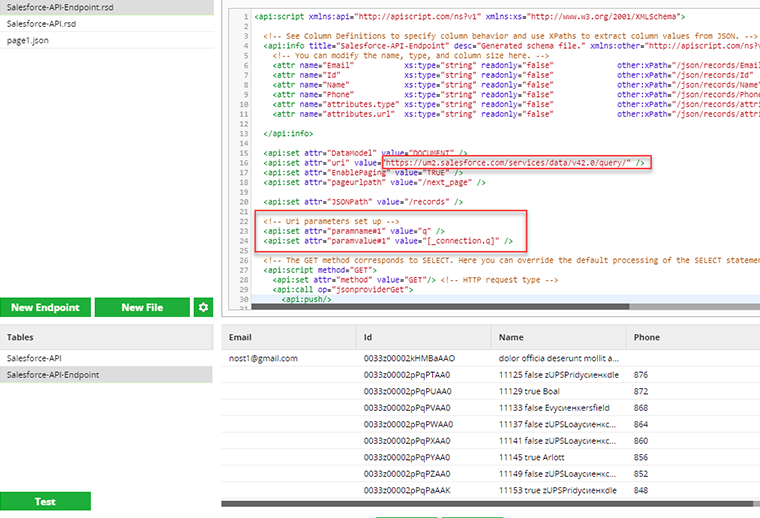Select the name cell 11145 true Arlott

[531, 457]
